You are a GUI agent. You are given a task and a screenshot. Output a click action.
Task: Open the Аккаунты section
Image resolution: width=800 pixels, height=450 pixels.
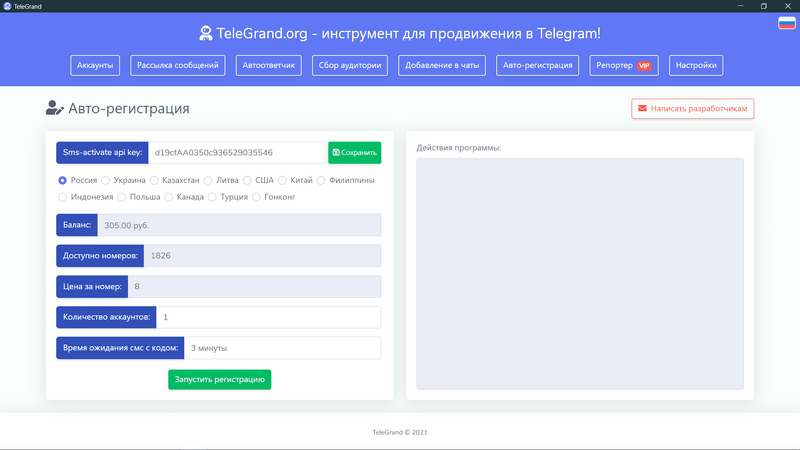[x=95, y=65]
